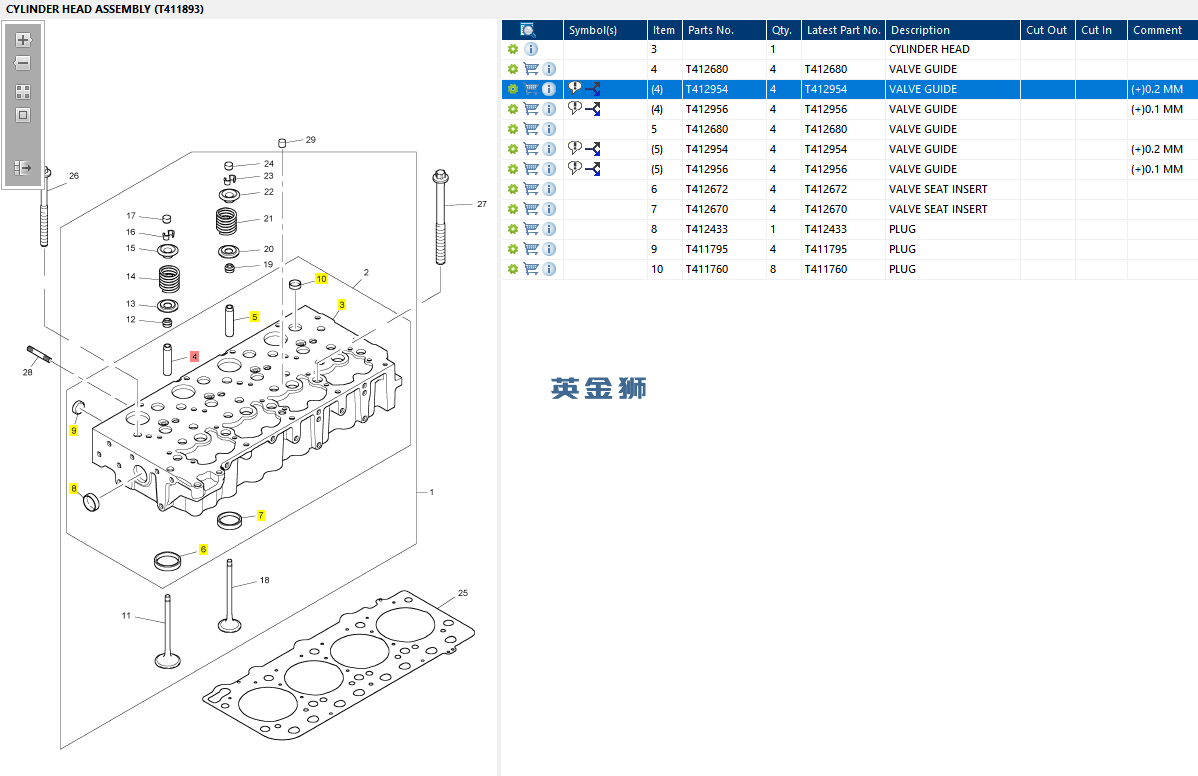Click supersession arrow symbol on selected T412954 row
Screen dimensions: 1198x776
[593, 89]
